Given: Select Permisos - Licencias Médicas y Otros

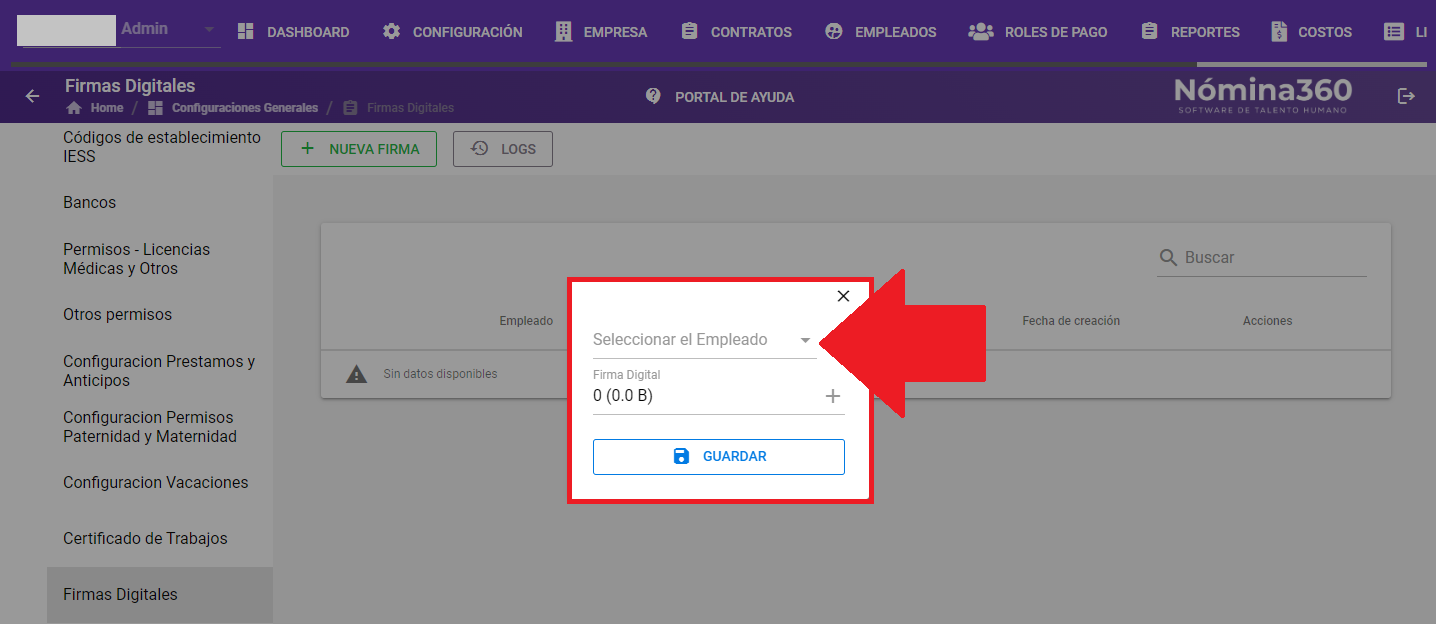Looking at the screenshot, I should click(160, 259).
